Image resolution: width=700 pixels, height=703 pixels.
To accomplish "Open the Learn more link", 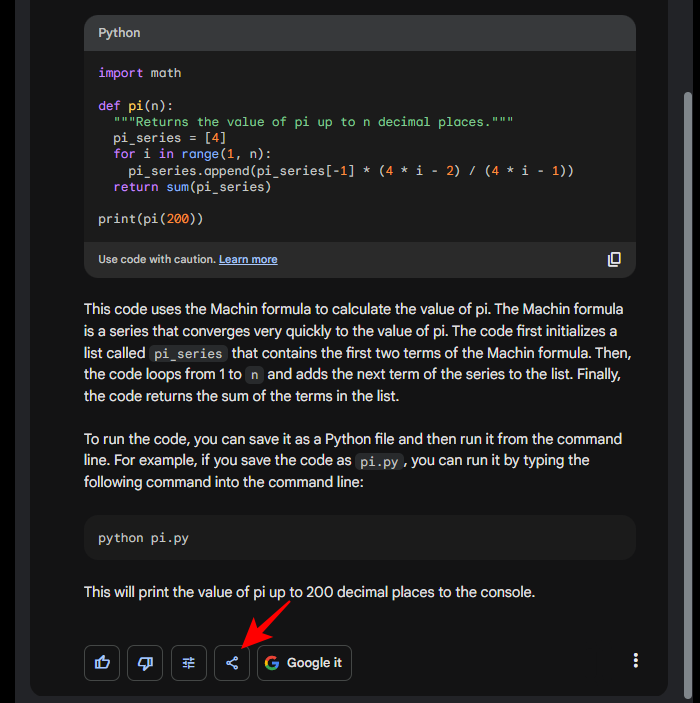I will click(248, 260).
